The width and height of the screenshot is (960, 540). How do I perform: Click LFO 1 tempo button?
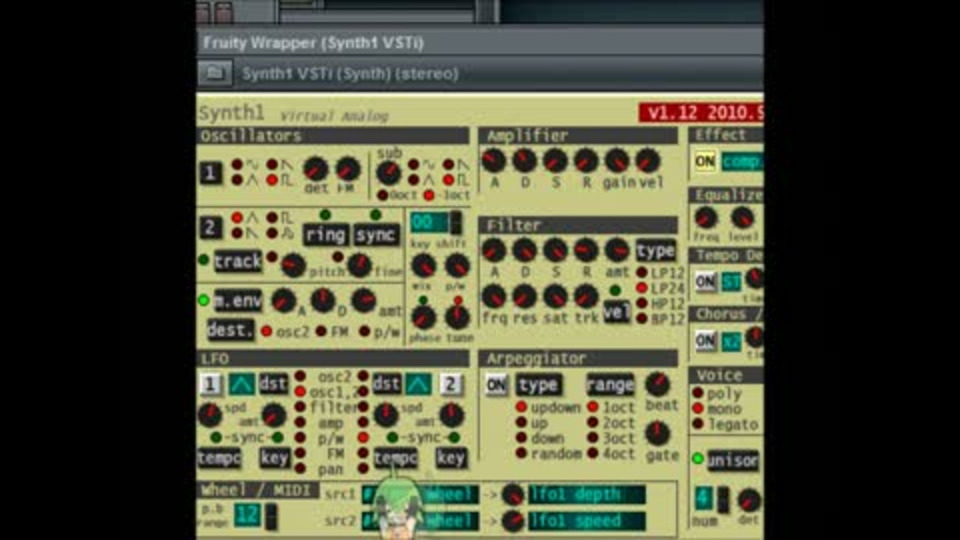tap(220, 457)
